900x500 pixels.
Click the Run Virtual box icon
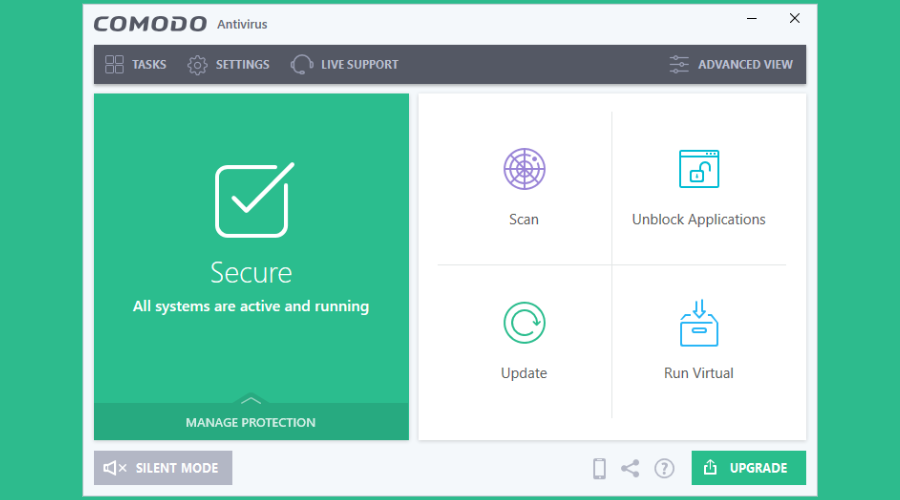699,323
